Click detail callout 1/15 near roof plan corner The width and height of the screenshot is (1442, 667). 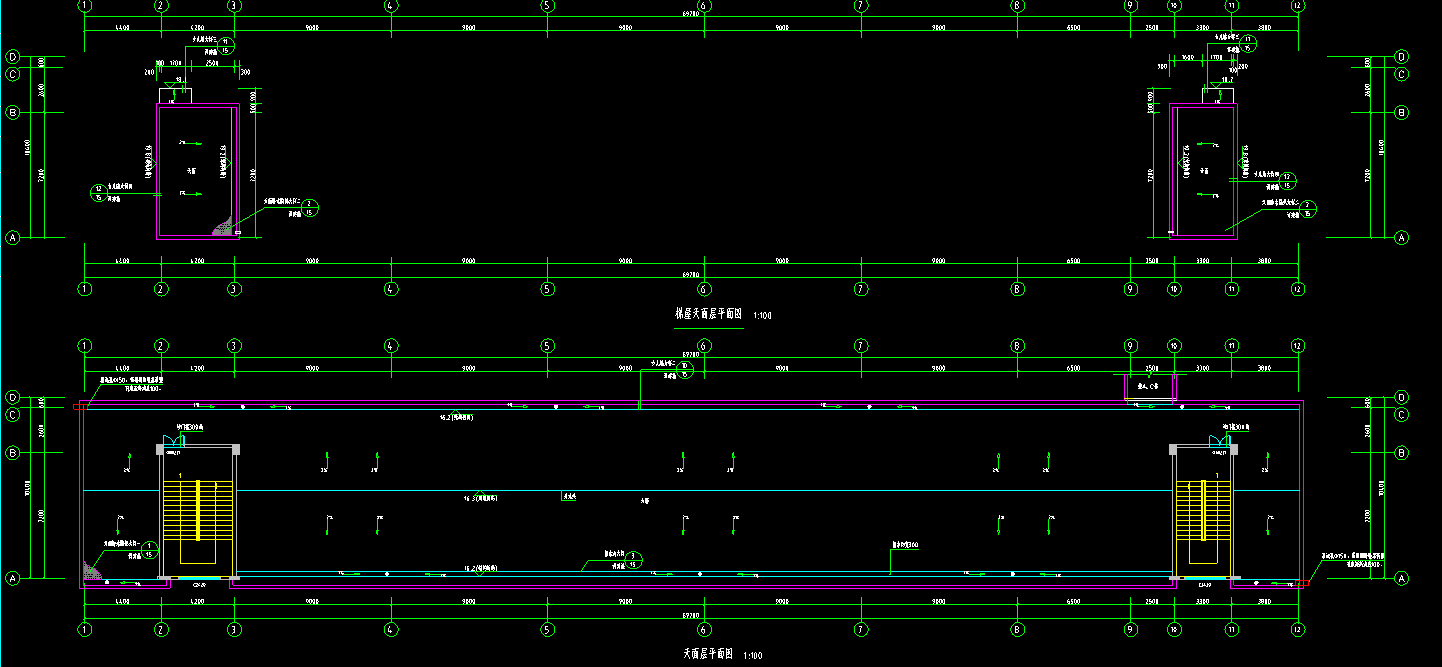(150, 549)
